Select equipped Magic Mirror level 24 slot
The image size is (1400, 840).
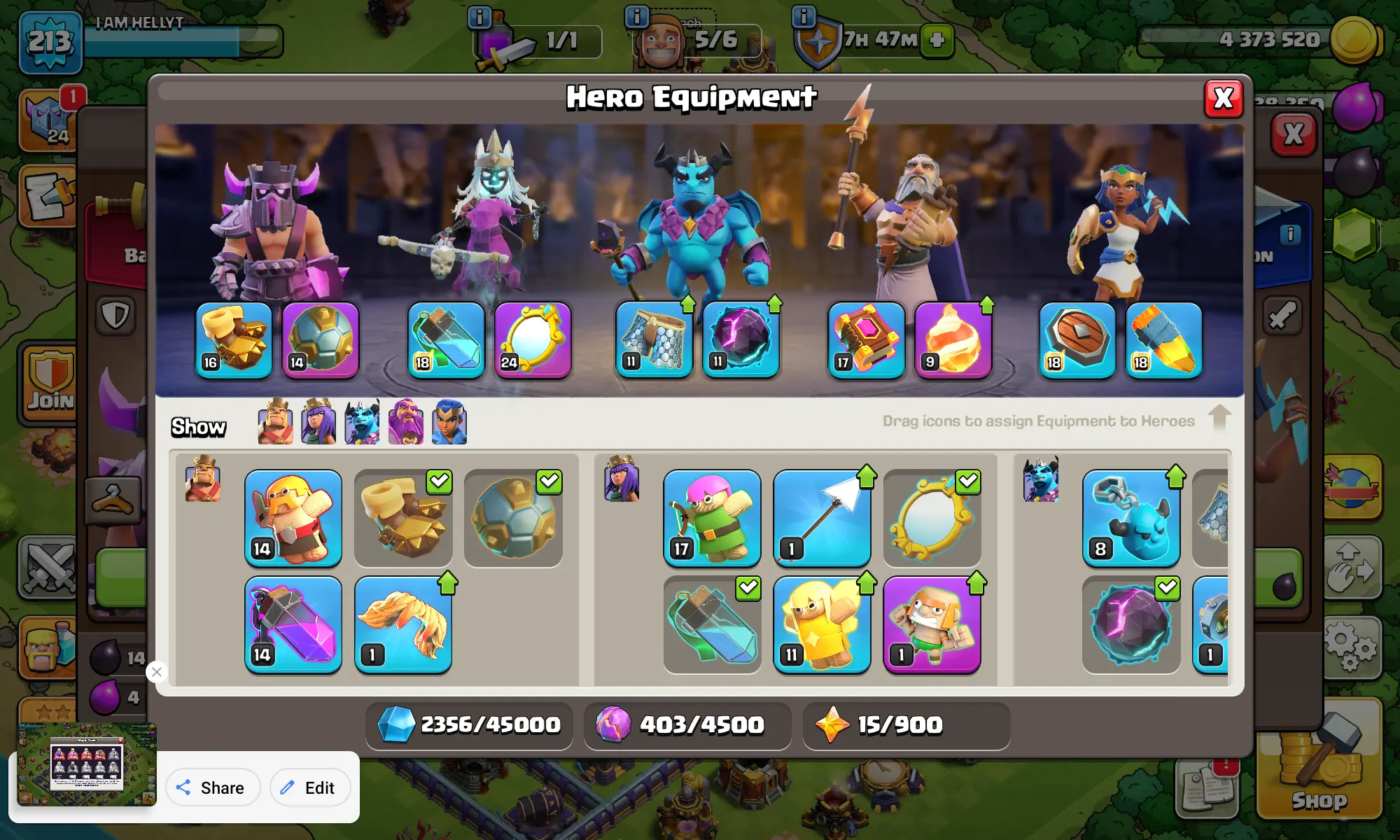[533, 340]
